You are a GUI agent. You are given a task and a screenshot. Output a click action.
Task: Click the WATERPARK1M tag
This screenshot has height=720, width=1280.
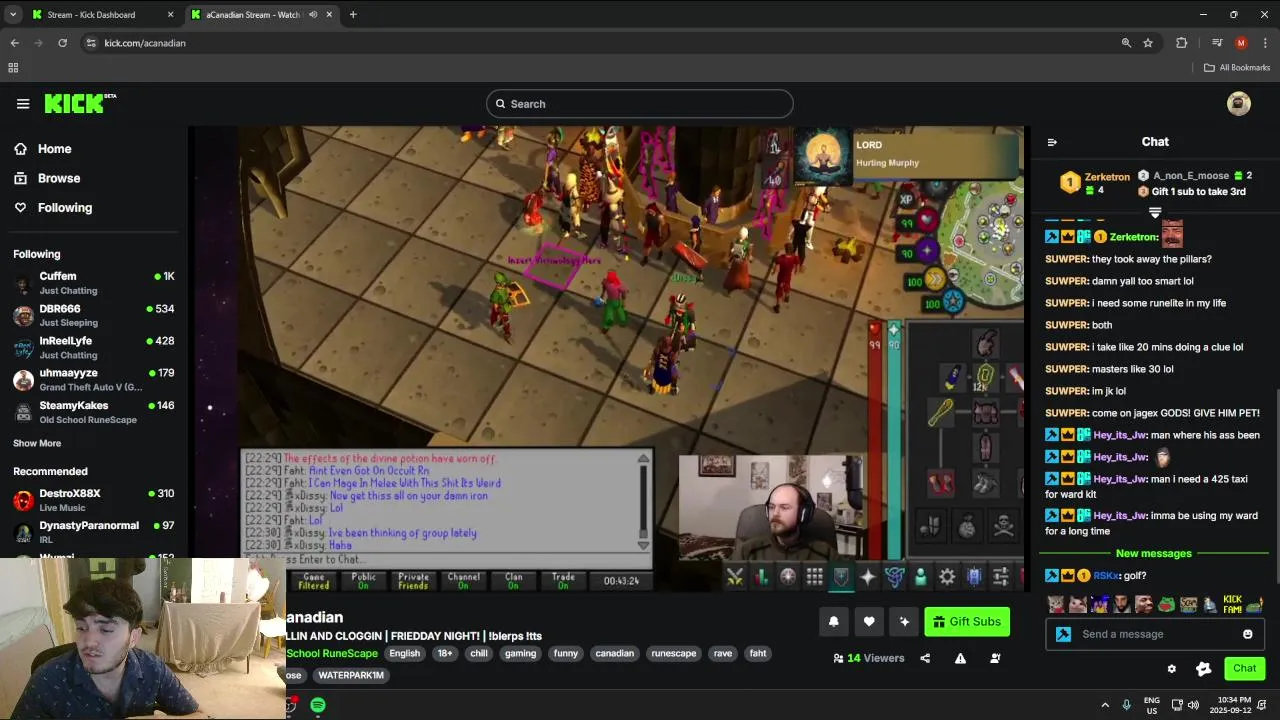pos(351,675)
